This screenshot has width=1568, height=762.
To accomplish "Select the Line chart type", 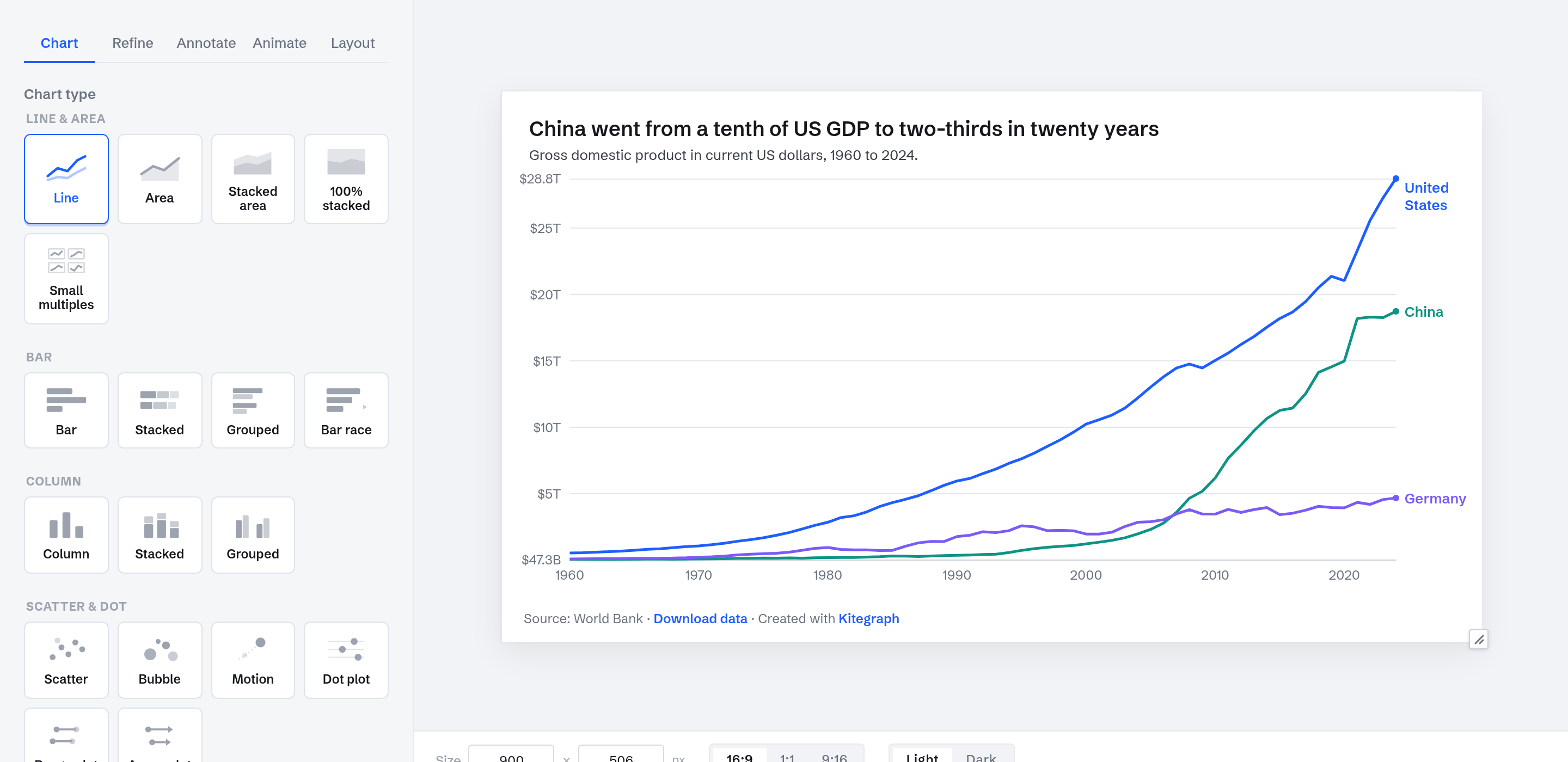I will pyautogui.click(x=66, y=179).
